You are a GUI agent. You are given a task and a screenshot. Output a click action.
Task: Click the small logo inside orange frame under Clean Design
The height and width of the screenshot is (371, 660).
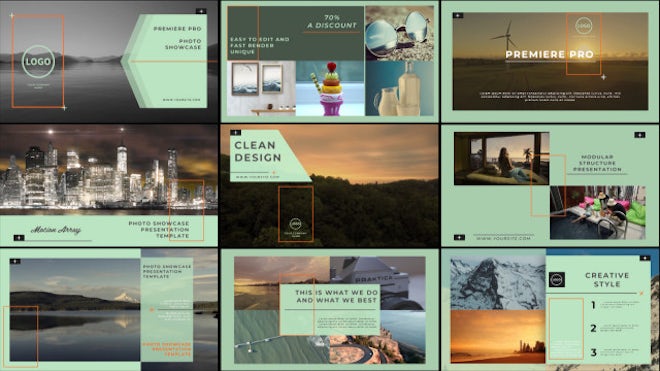295,224
